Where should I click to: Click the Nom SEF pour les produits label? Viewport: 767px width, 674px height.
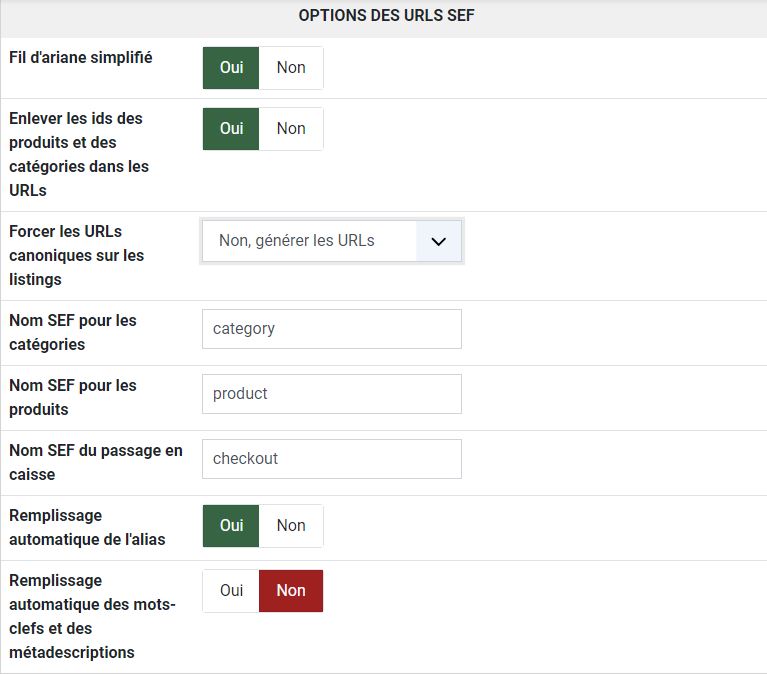point(73,397)
